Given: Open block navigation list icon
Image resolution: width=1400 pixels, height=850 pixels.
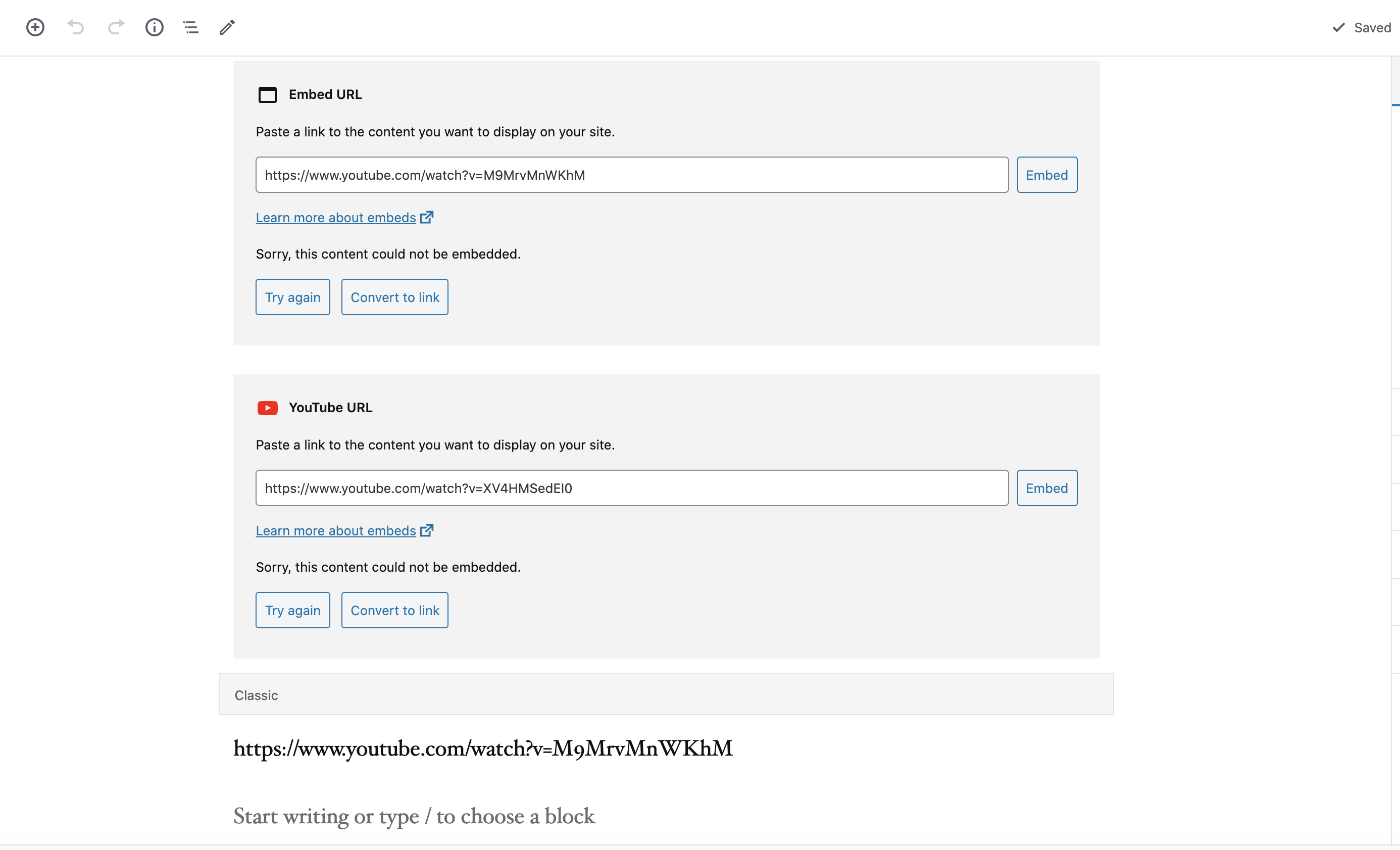Looking at the screenshot, I should click(191, 27).
